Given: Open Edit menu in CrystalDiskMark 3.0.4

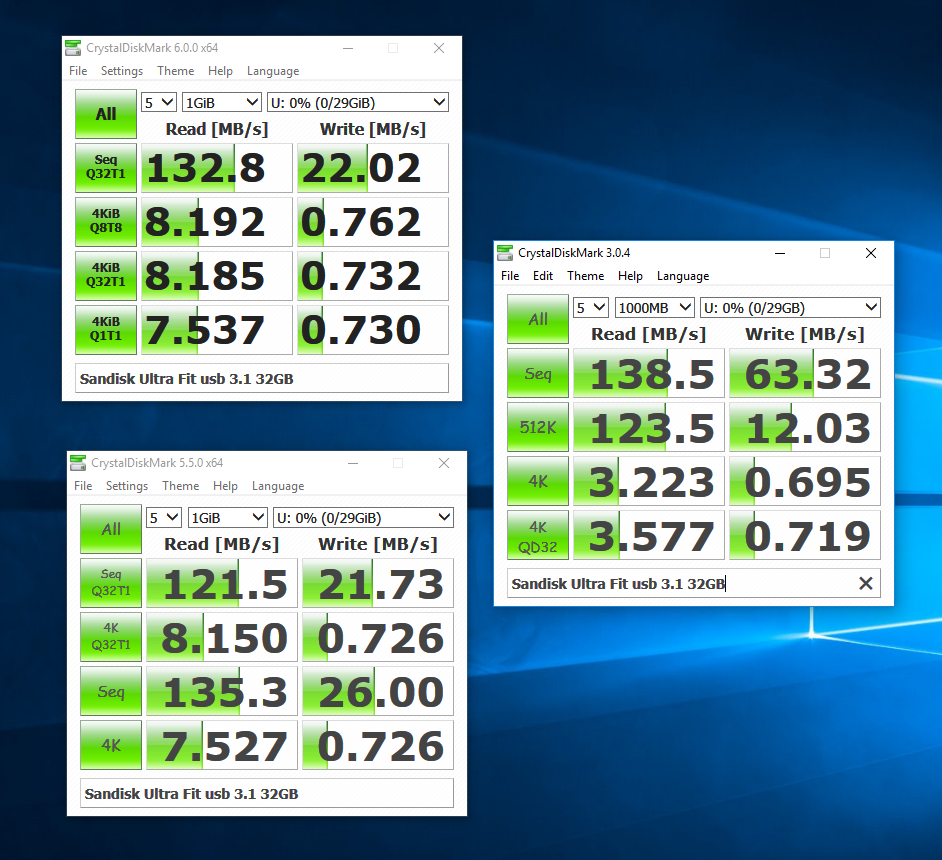Looking at the screenshot, I should 542,276.
